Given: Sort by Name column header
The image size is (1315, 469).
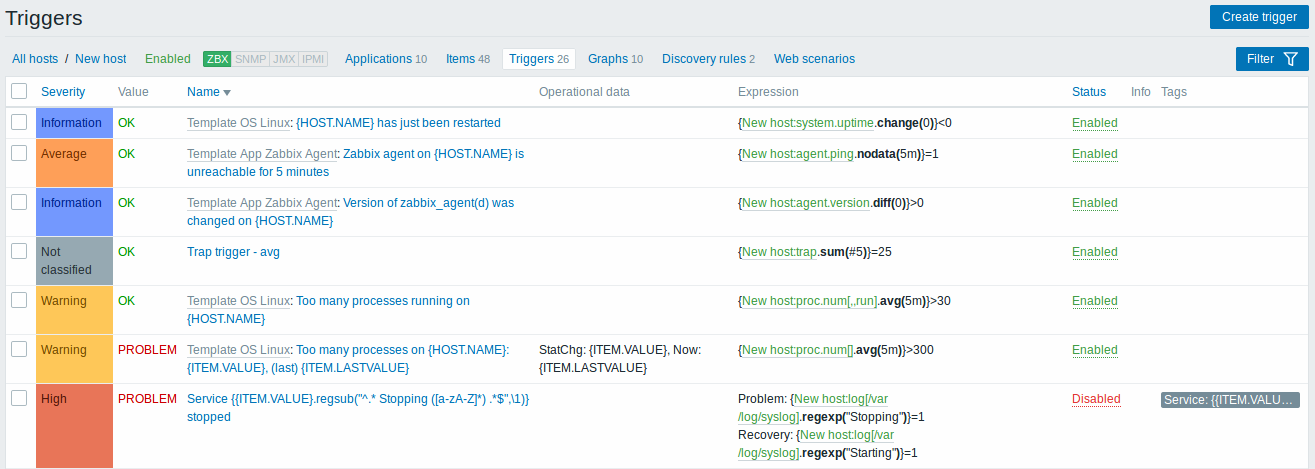Looking at the screenshot, I should 203,92.
